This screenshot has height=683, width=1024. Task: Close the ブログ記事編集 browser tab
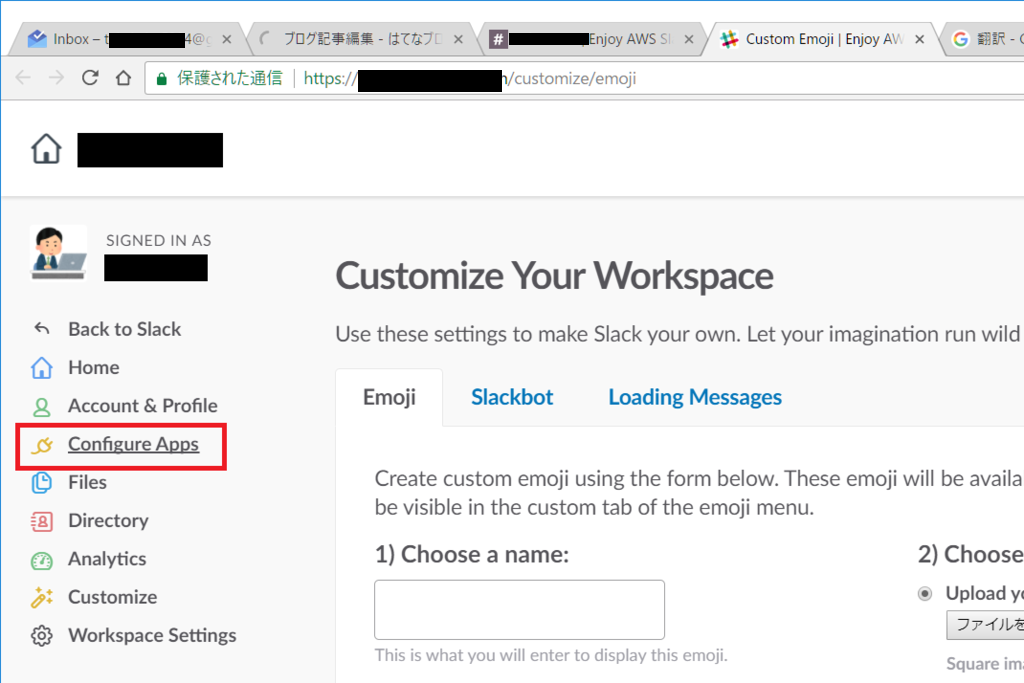[458, 40]
